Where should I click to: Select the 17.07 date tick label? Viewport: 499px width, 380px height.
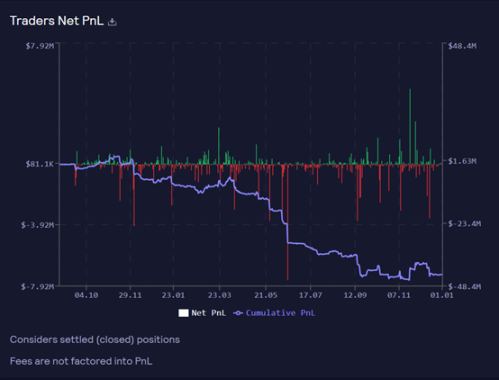coord(310,295)
